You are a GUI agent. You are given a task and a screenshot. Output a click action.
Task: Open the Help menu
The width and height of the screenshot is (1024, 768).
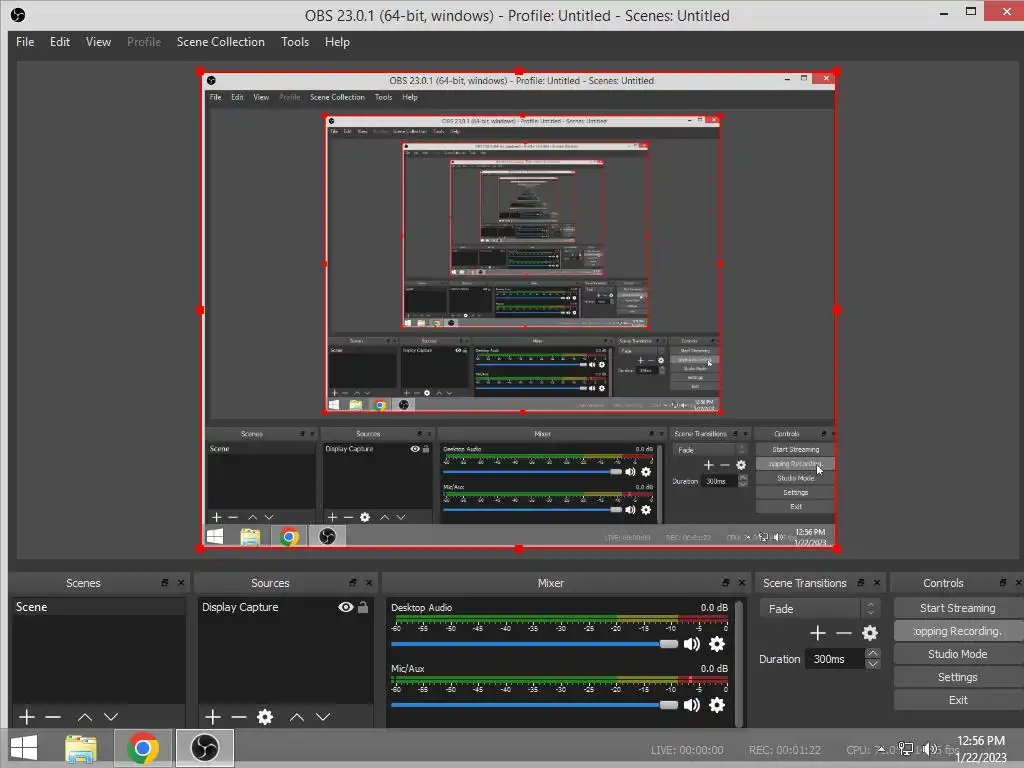[x=337, y=42]
